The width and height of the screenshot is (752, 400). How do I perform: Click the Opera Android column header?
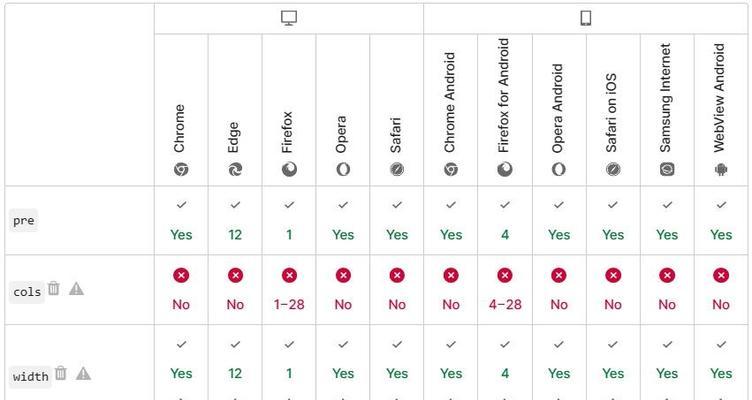click(559, 110)
